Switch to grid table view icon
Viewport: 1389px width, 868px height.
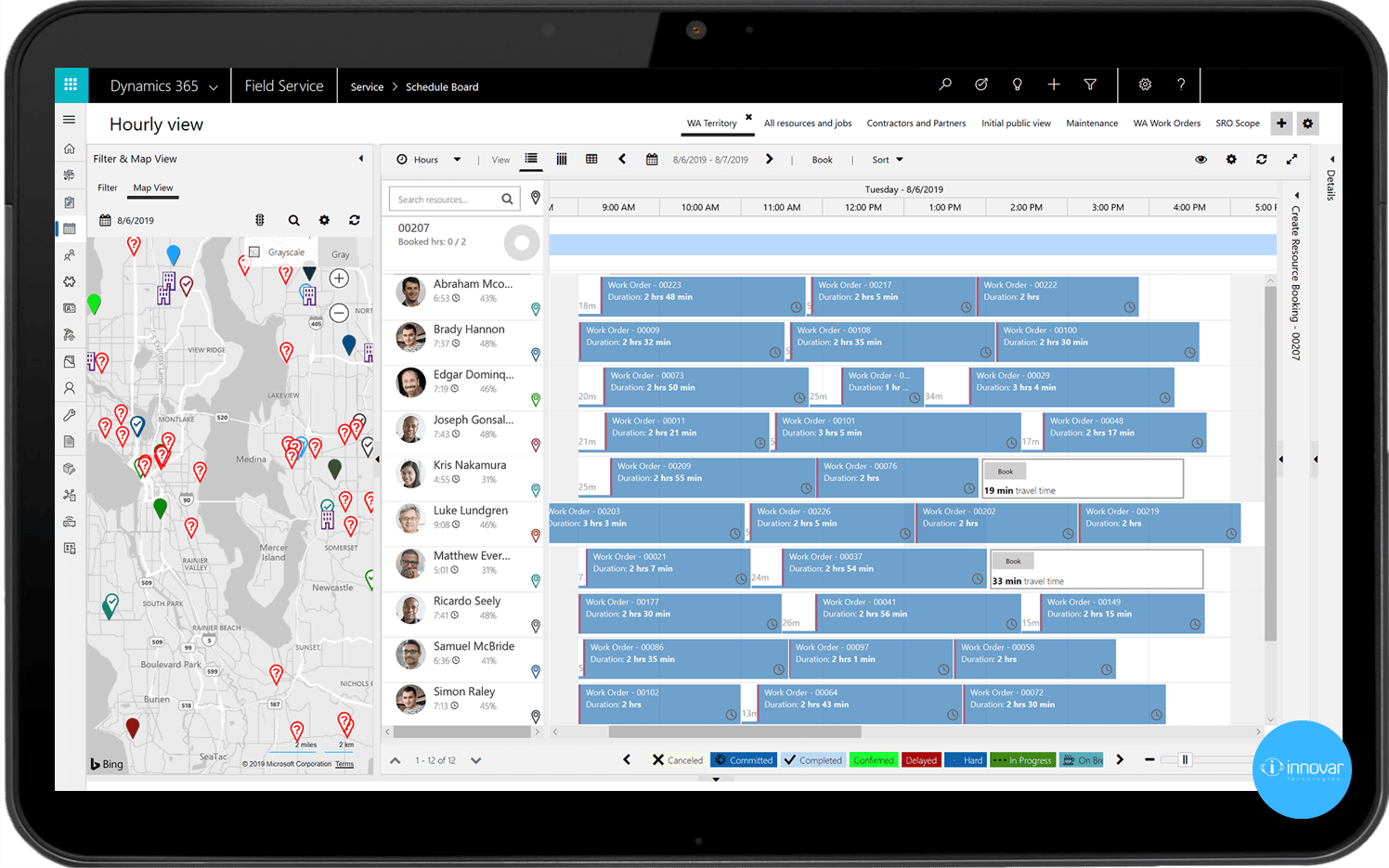tap(591, 159)
